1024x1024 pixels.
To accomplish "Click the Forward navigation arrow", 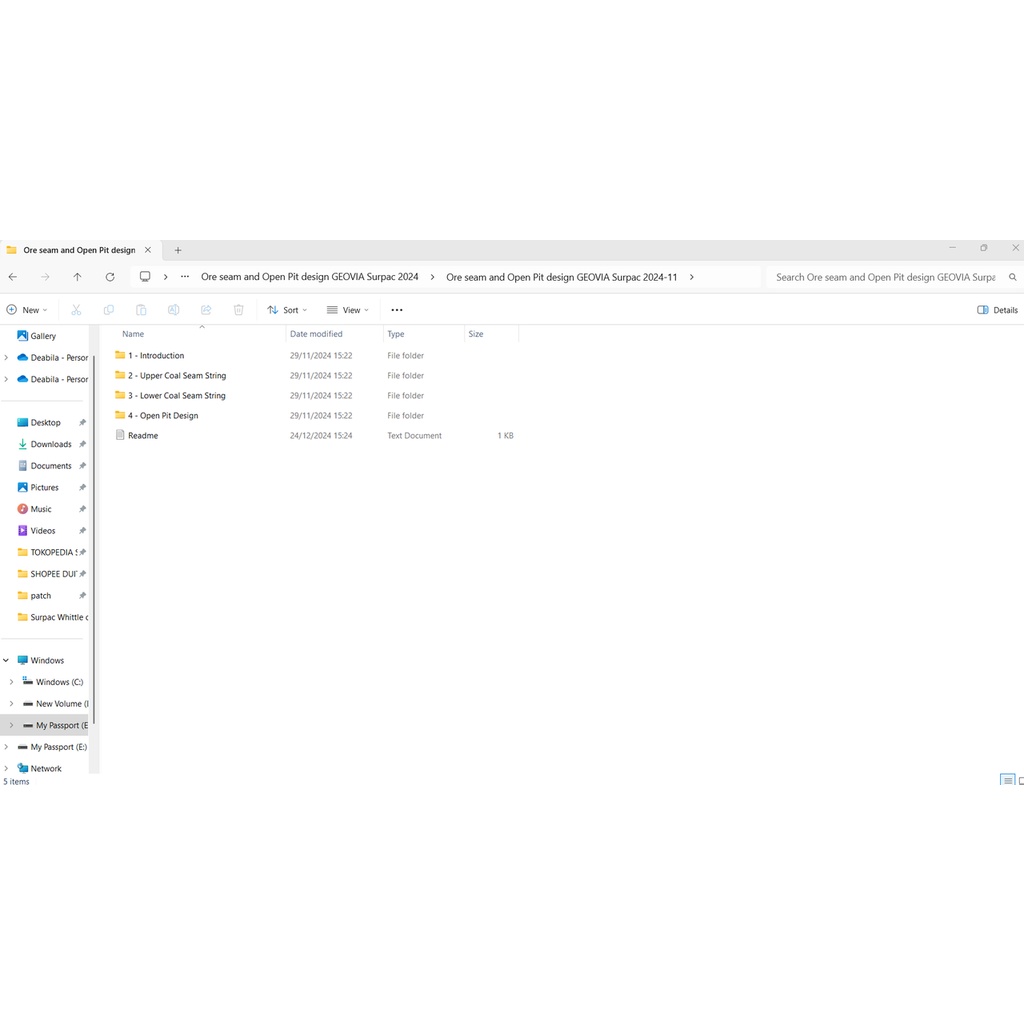I will tap(45, 277).
